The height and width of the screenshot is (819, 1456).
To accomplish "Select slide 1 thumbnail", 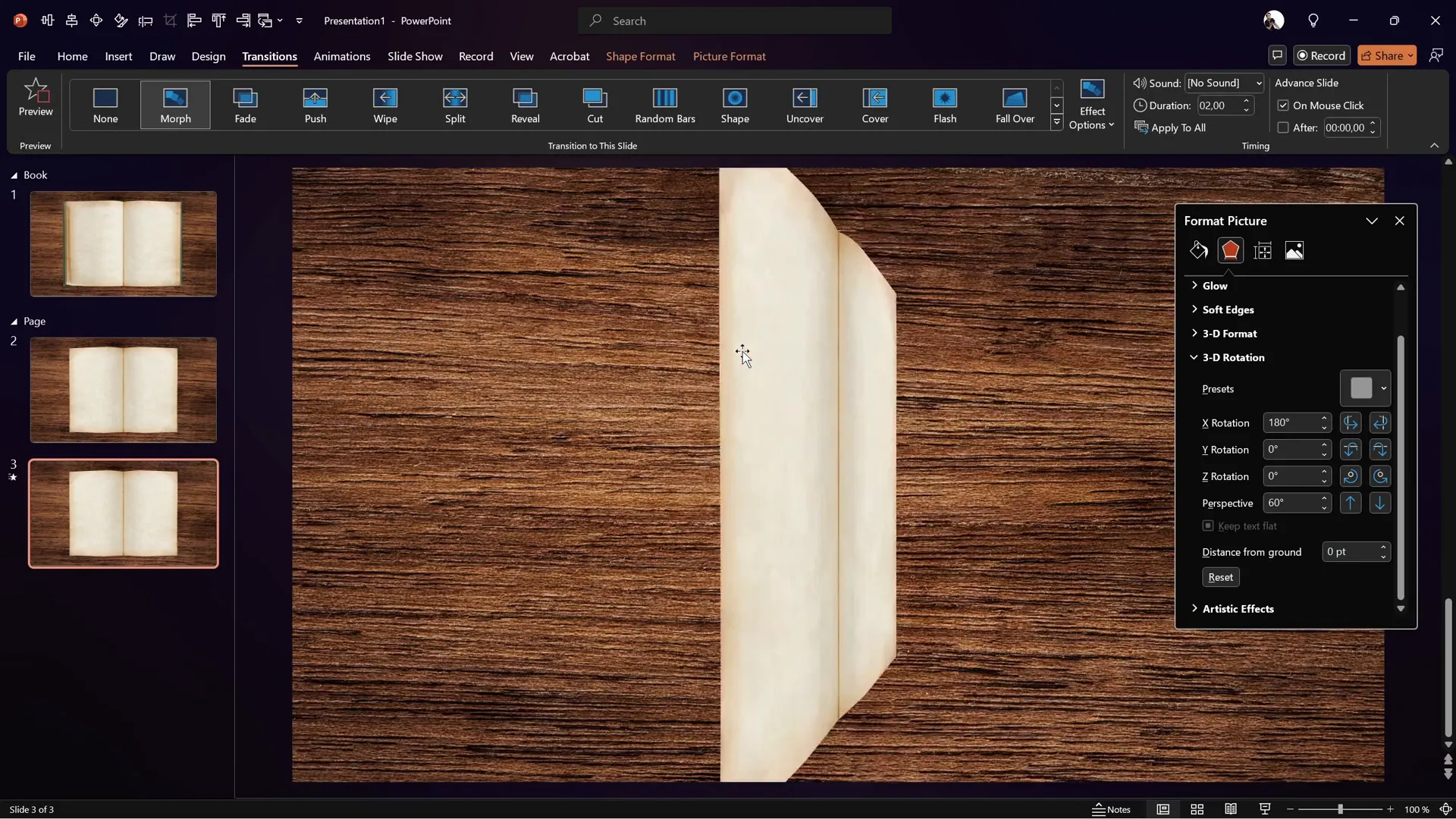I will 124,243.
